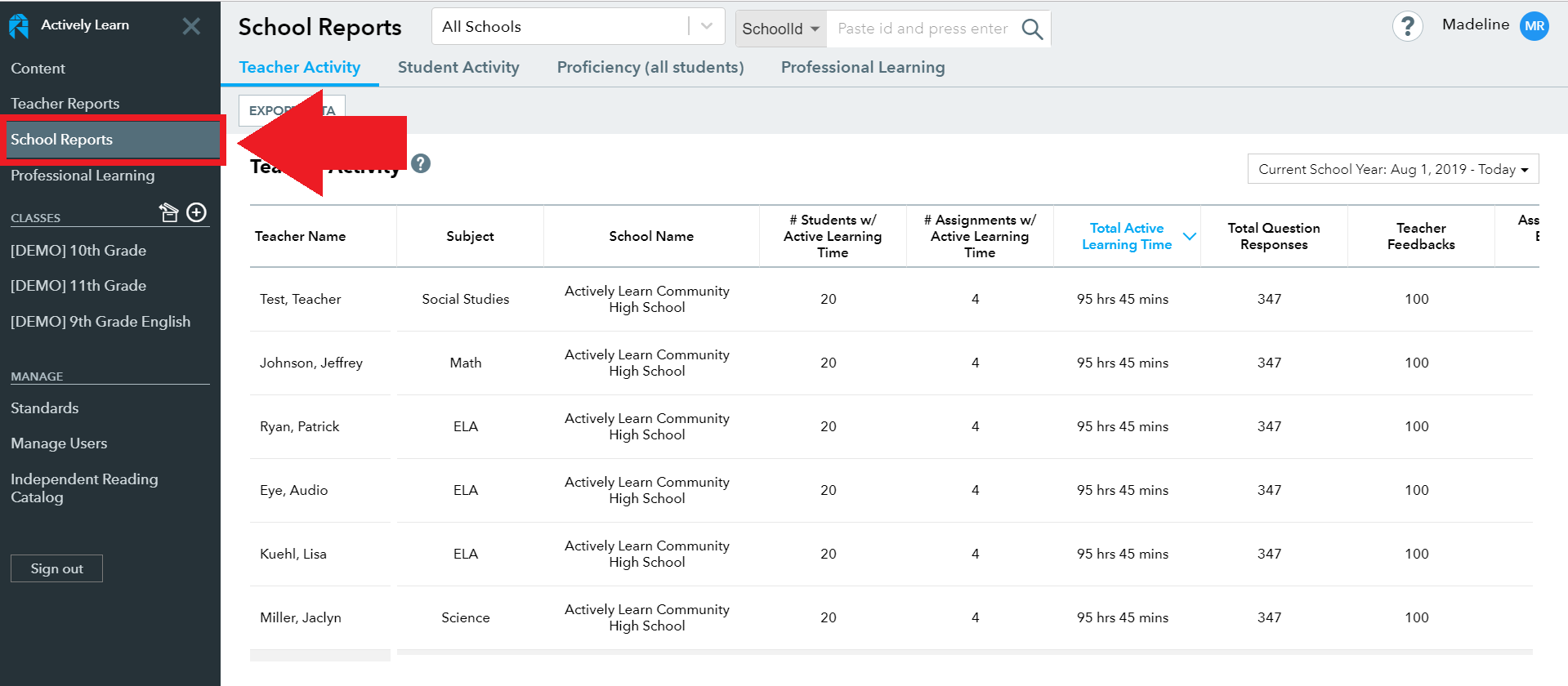Viewport: 1568px width, 686px height.
Task: Open Teacher Reports in the sidebar
Action: 65,104
